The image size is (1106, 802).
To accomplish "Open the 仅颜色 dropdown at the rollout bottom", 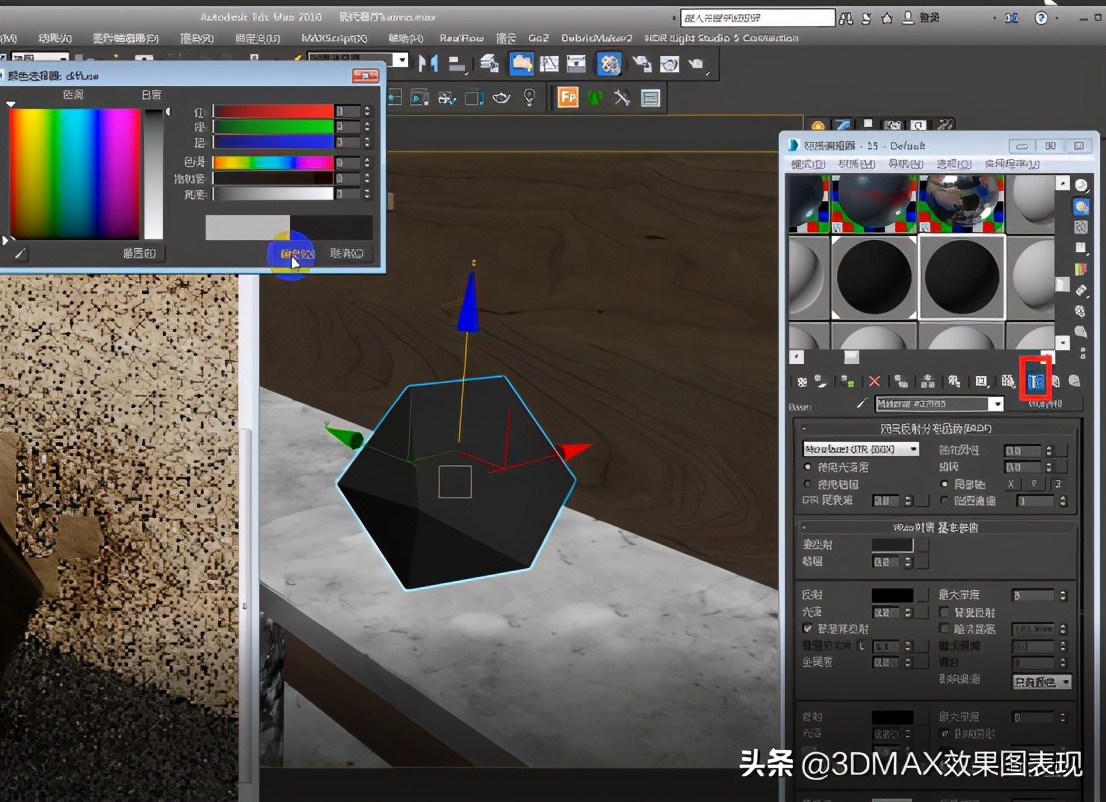I will coord(1041,682).
